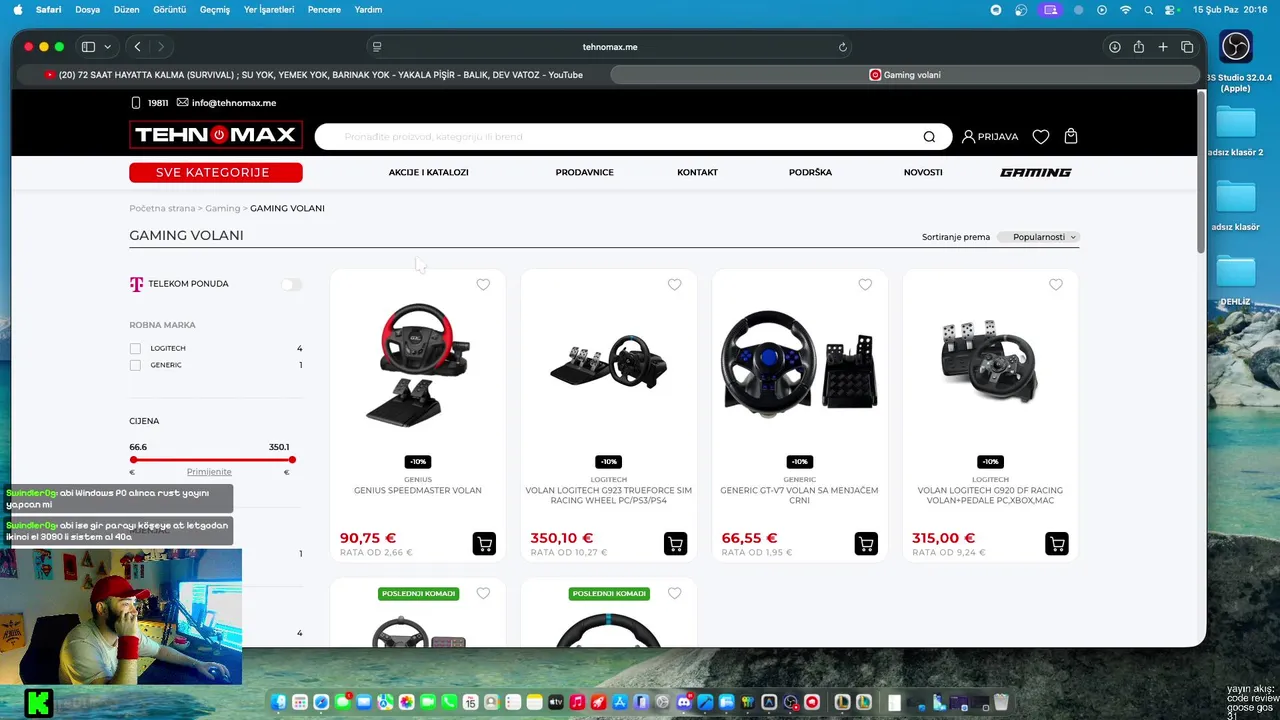Show Safari tab overview icon

1187,47
